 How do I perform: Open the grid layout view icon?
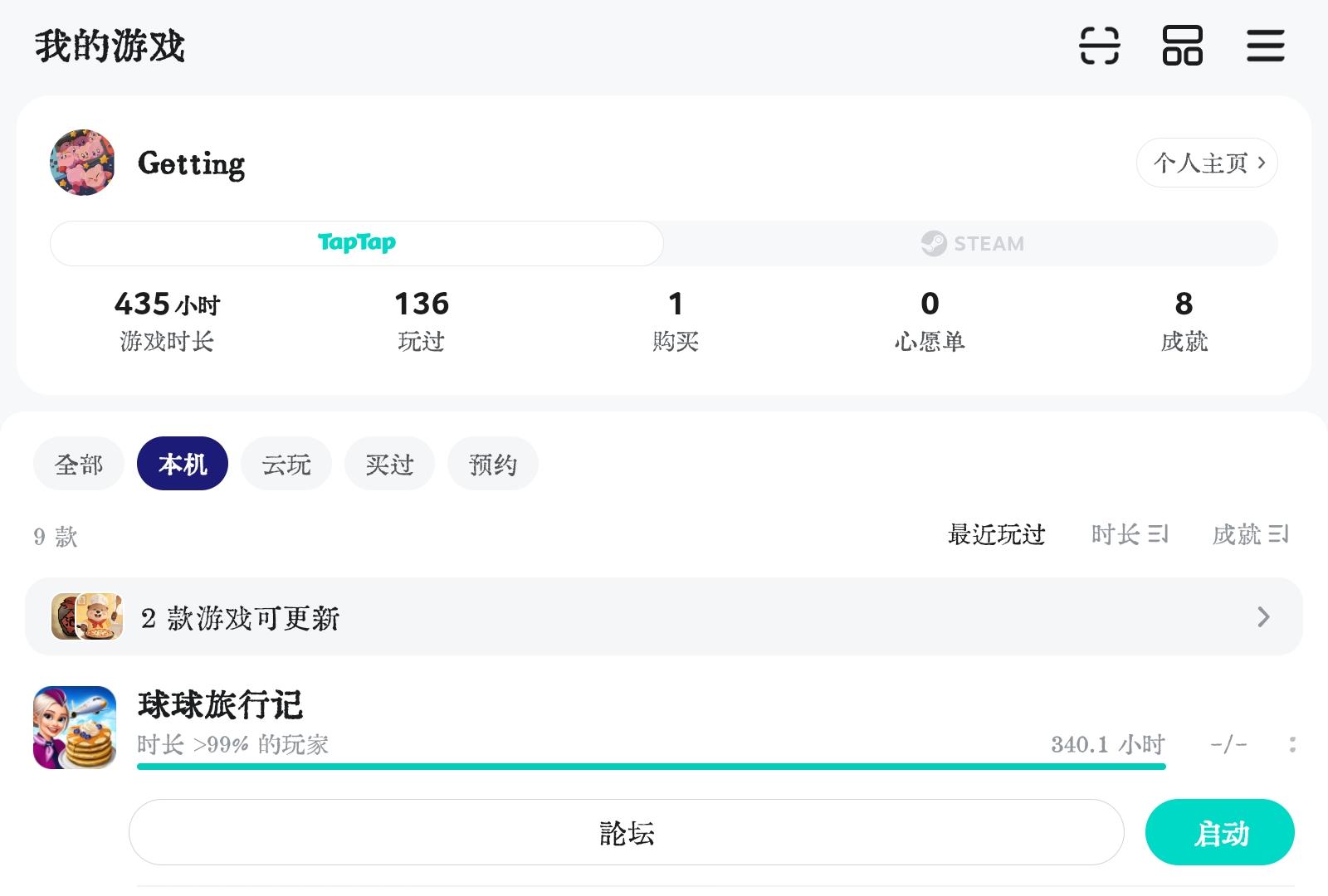[1182, 46]
